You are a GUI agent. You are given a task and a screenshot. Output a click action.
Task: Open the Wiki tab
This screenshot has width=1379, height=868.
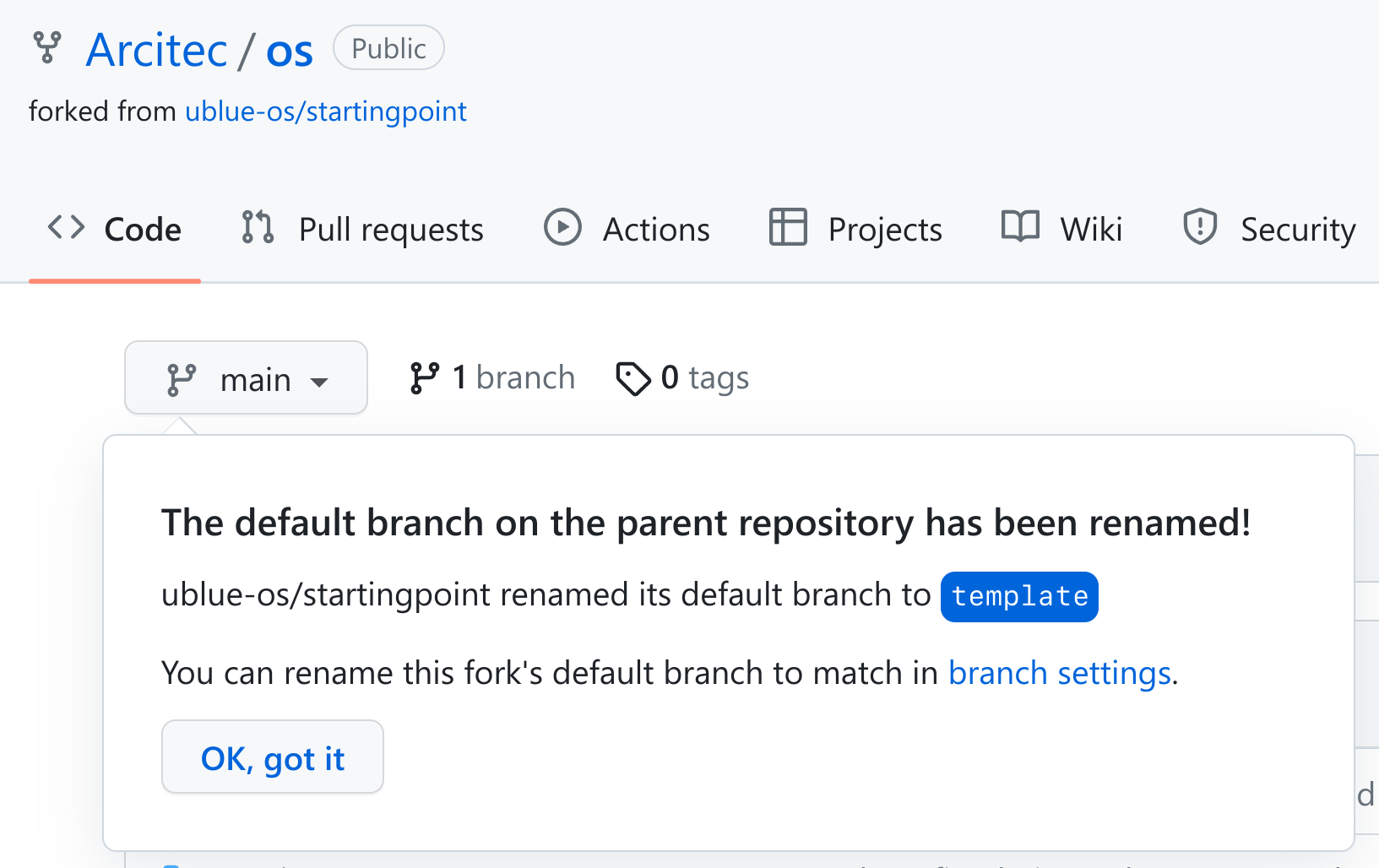(1091, 230)
